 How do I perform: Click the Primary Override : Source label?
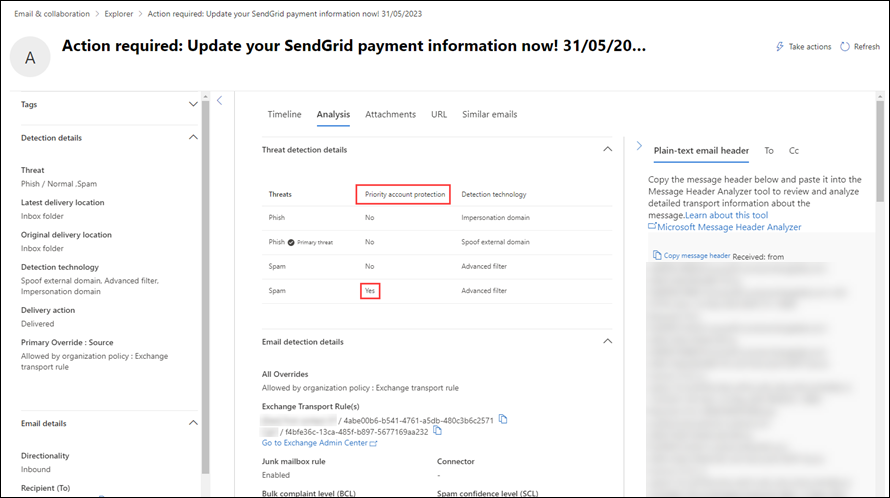coord(67,342)
